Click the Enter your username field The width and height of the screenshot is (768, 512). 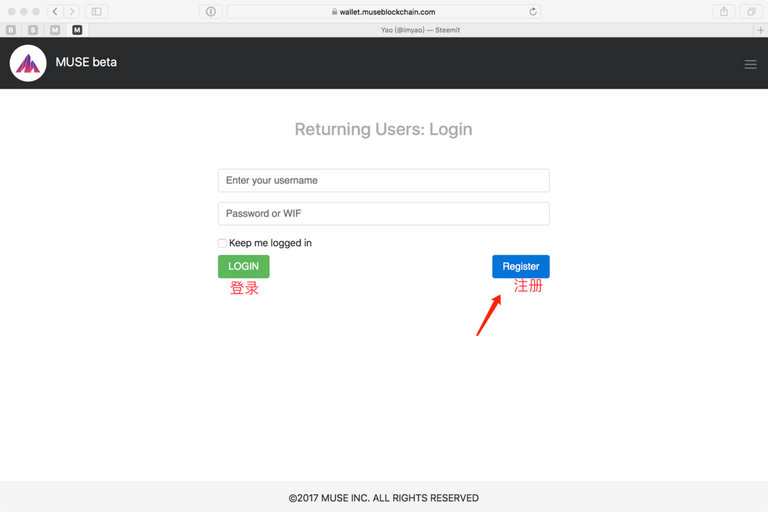384,180
